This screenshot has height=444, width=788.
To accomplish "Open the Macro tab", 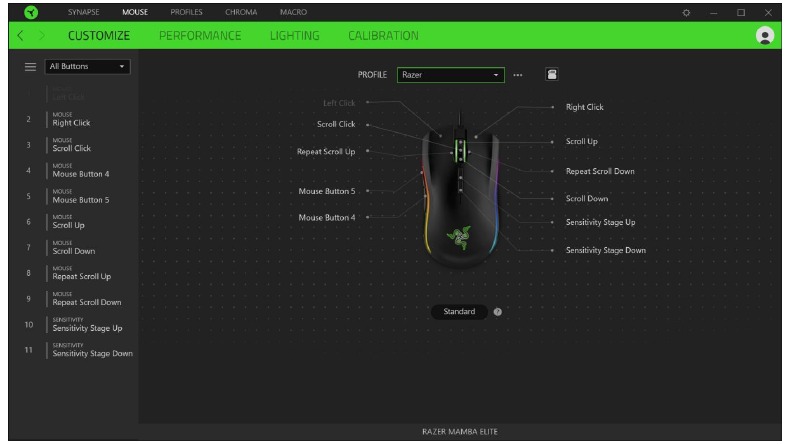I will (x=293, y=12).
